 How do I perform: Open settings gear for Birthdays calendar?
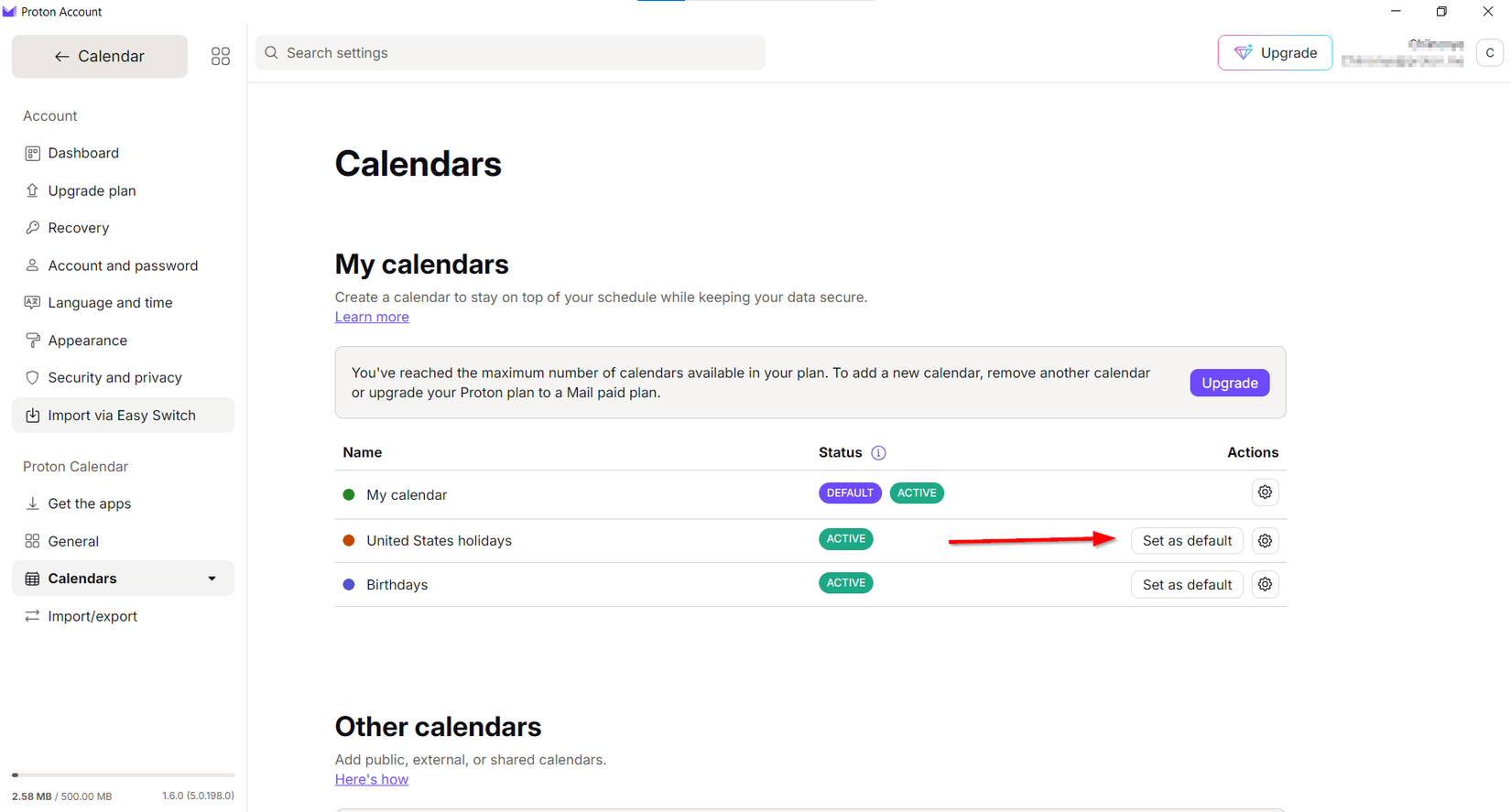click(x=1265, y=584)
